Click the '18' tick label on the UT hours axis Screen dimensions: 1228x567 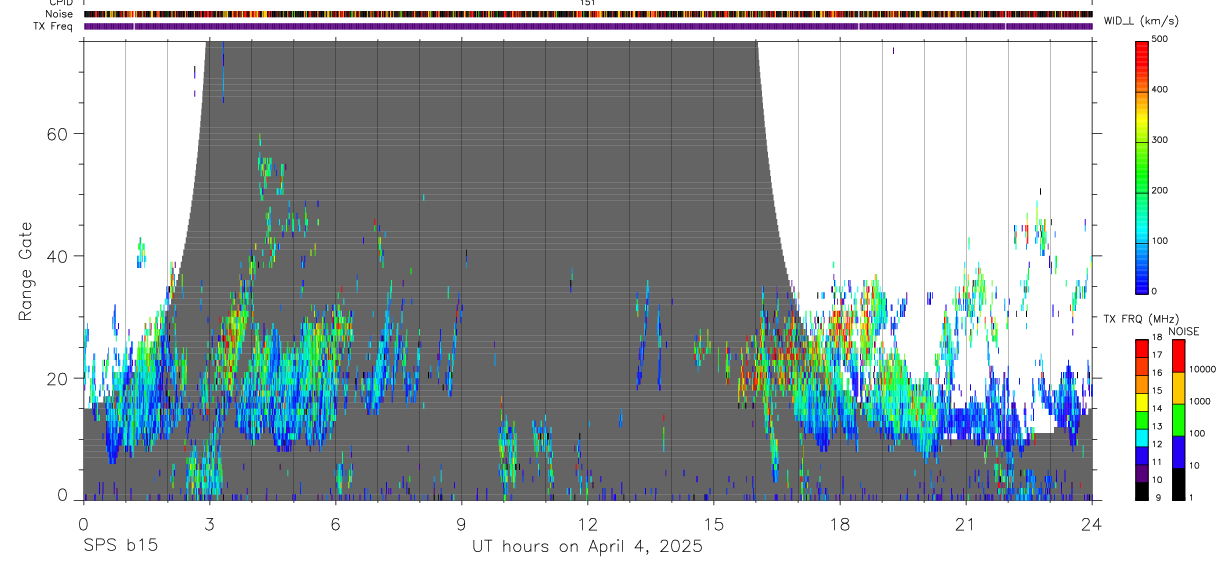click(839, 524)
